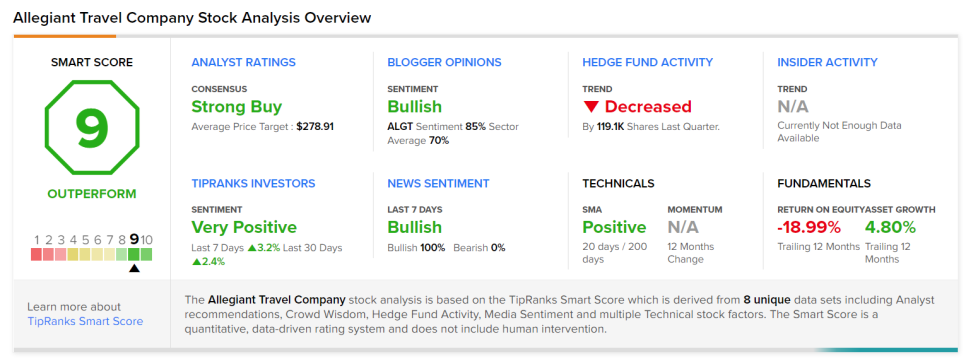Follow the TipRanks Smart Score link
Image resolution: width=966 pixels, height=361 pixels.
(x=85, y=322)
